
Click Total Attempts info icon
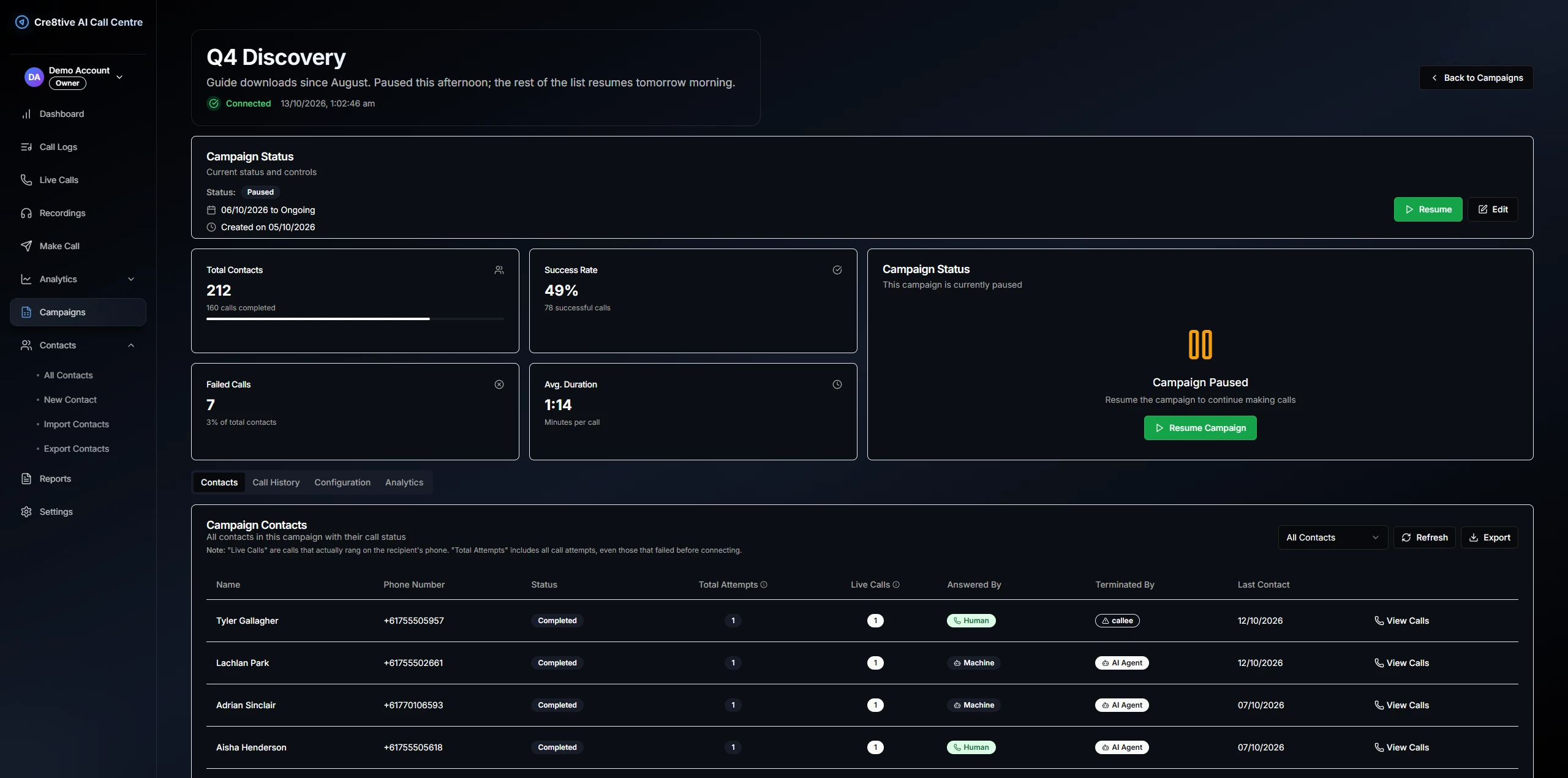coord(764,585)
